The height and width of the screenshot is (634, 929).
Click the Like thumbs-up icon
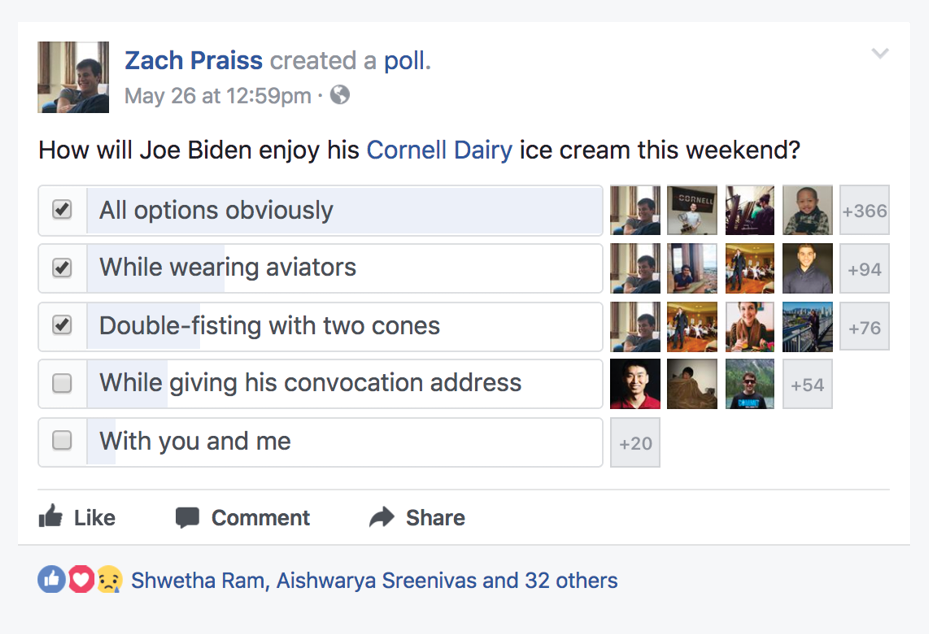tap(50, 517)
